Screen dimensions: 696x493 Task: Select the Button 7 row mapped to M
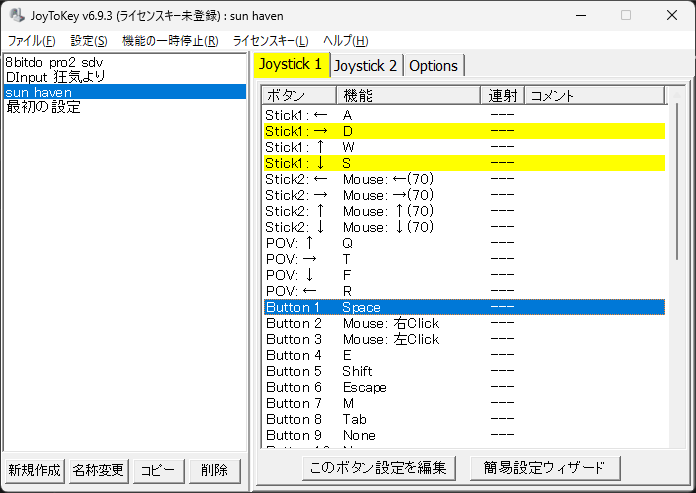click(x=464, y=403)
